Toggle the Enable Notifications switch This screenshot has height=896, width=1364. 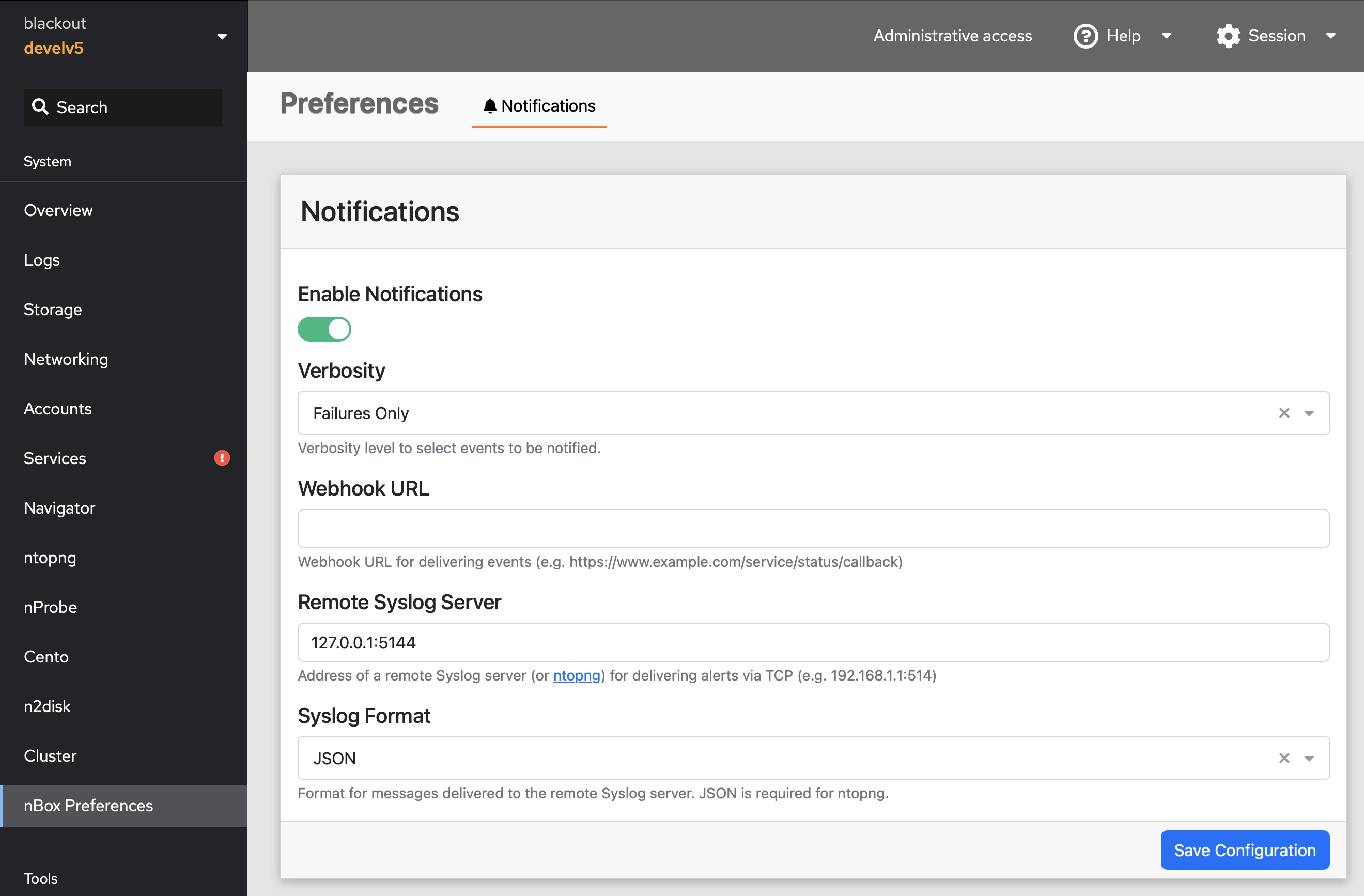coord(325,328)
